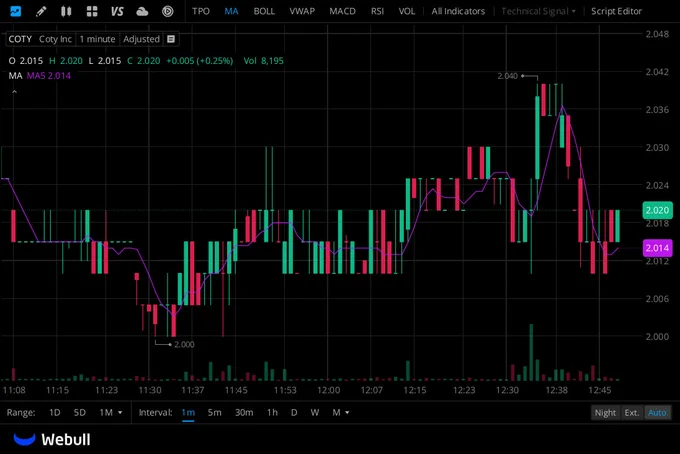680x454 pixels.
Task: Click the 2.036 price axis label
Action: 657,110
